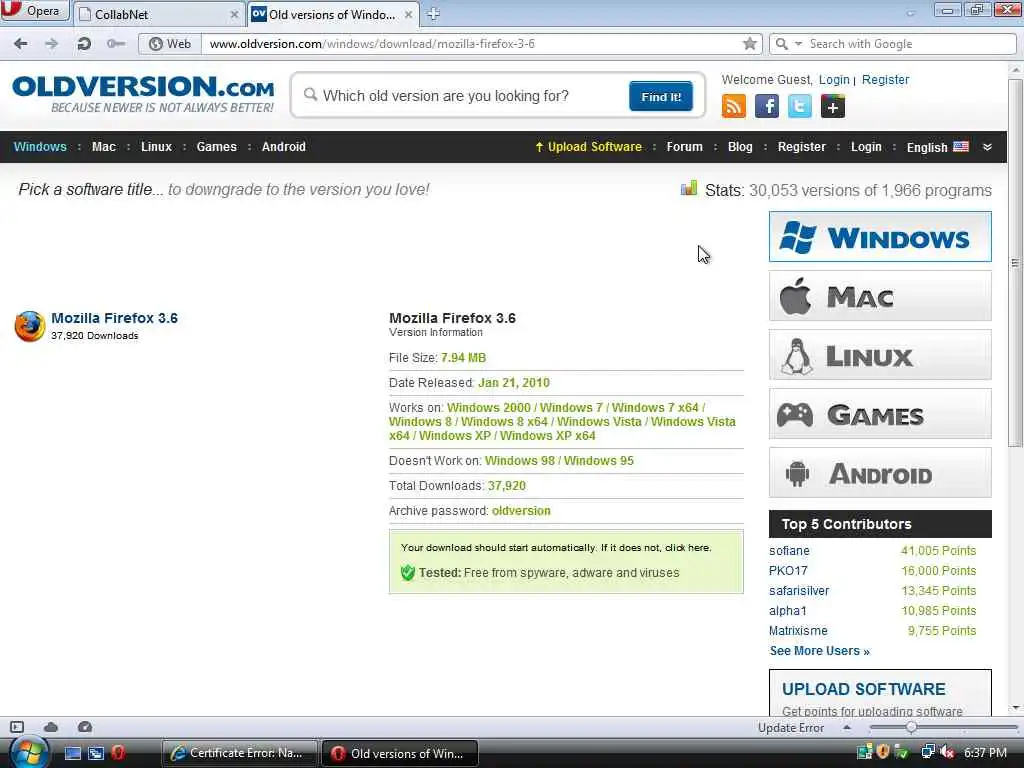
Task: Click the large Mac category button
Action: tap(880, 296)
